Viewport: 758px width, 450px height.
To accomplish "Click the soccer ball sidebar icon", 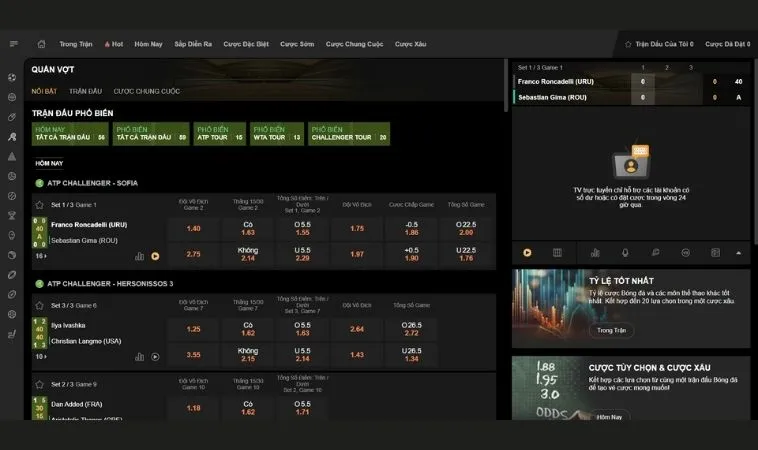I will click(11, 77).
